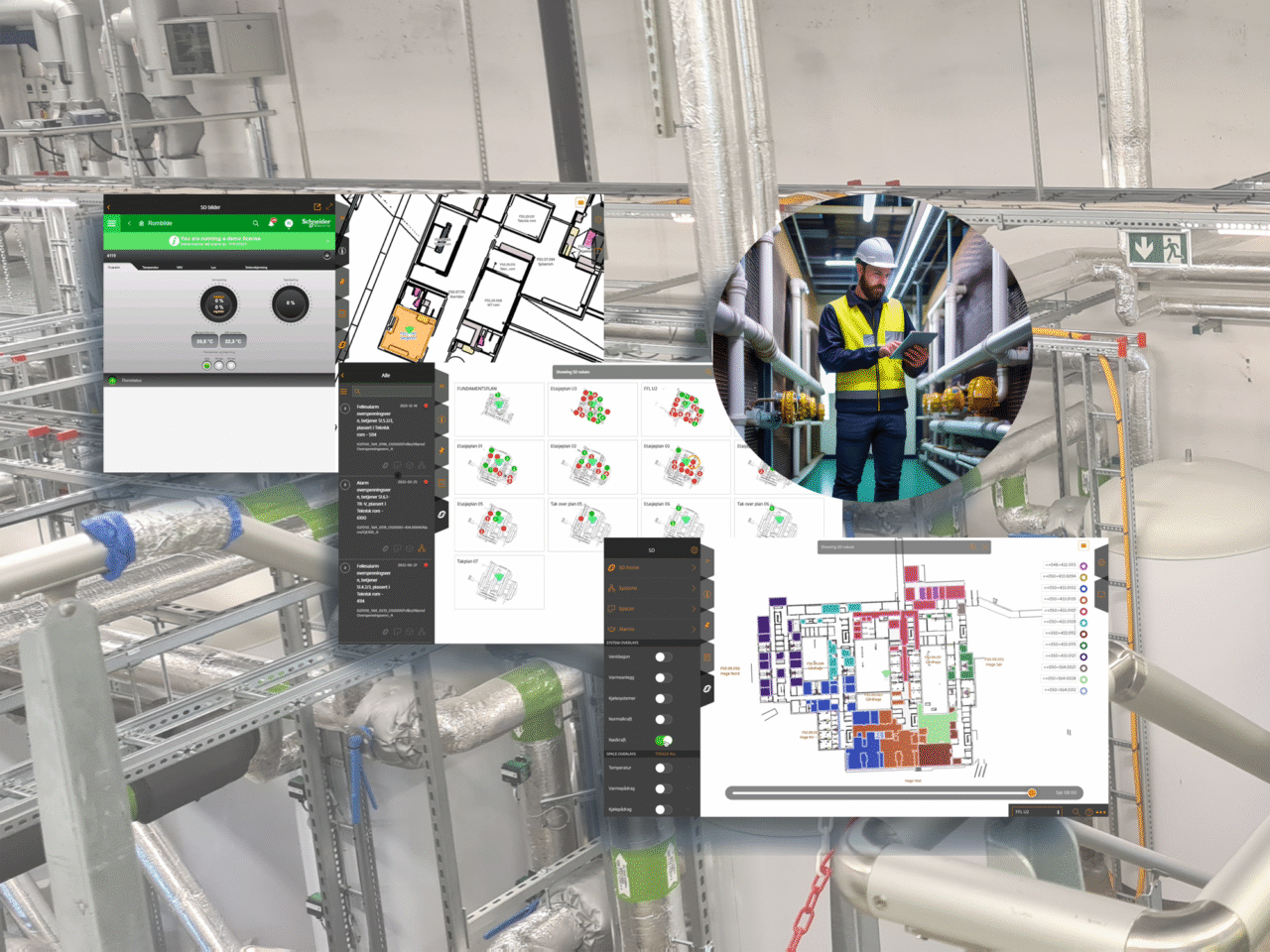Open the hamburger menu in the Rombilde header

(x=112, y=223)
